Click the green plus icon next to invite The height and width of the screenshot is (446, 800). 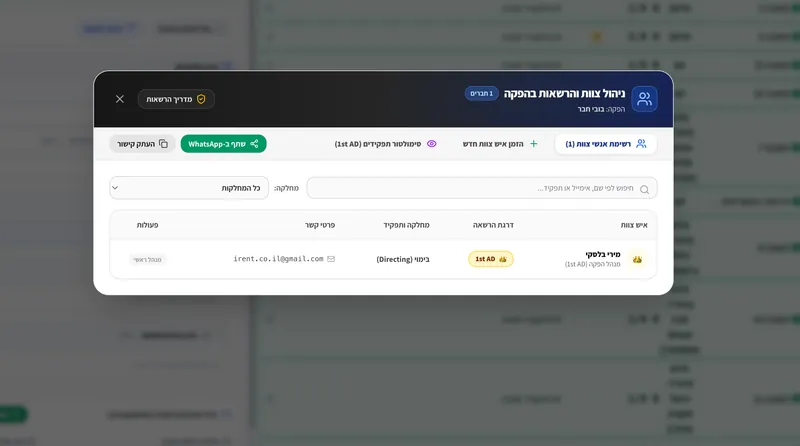point(534,144)
